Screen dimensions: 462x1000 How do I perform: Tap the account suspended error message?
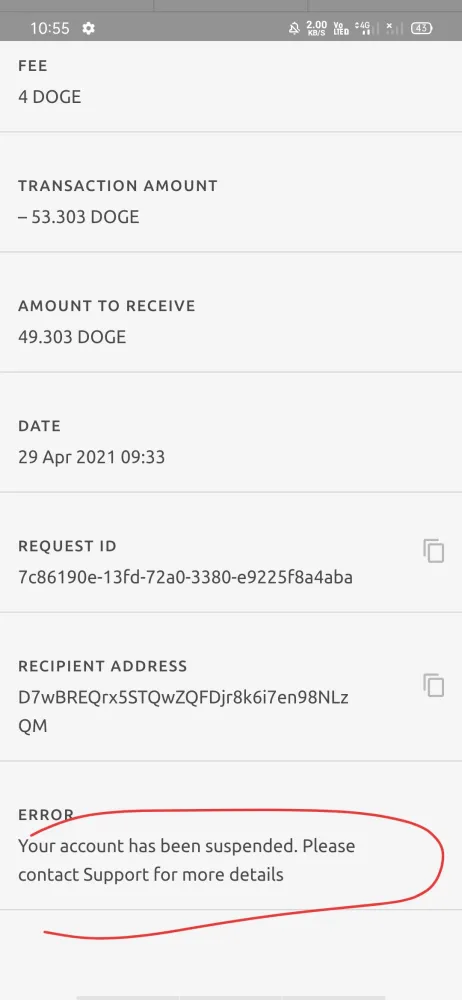click(186, 860)
